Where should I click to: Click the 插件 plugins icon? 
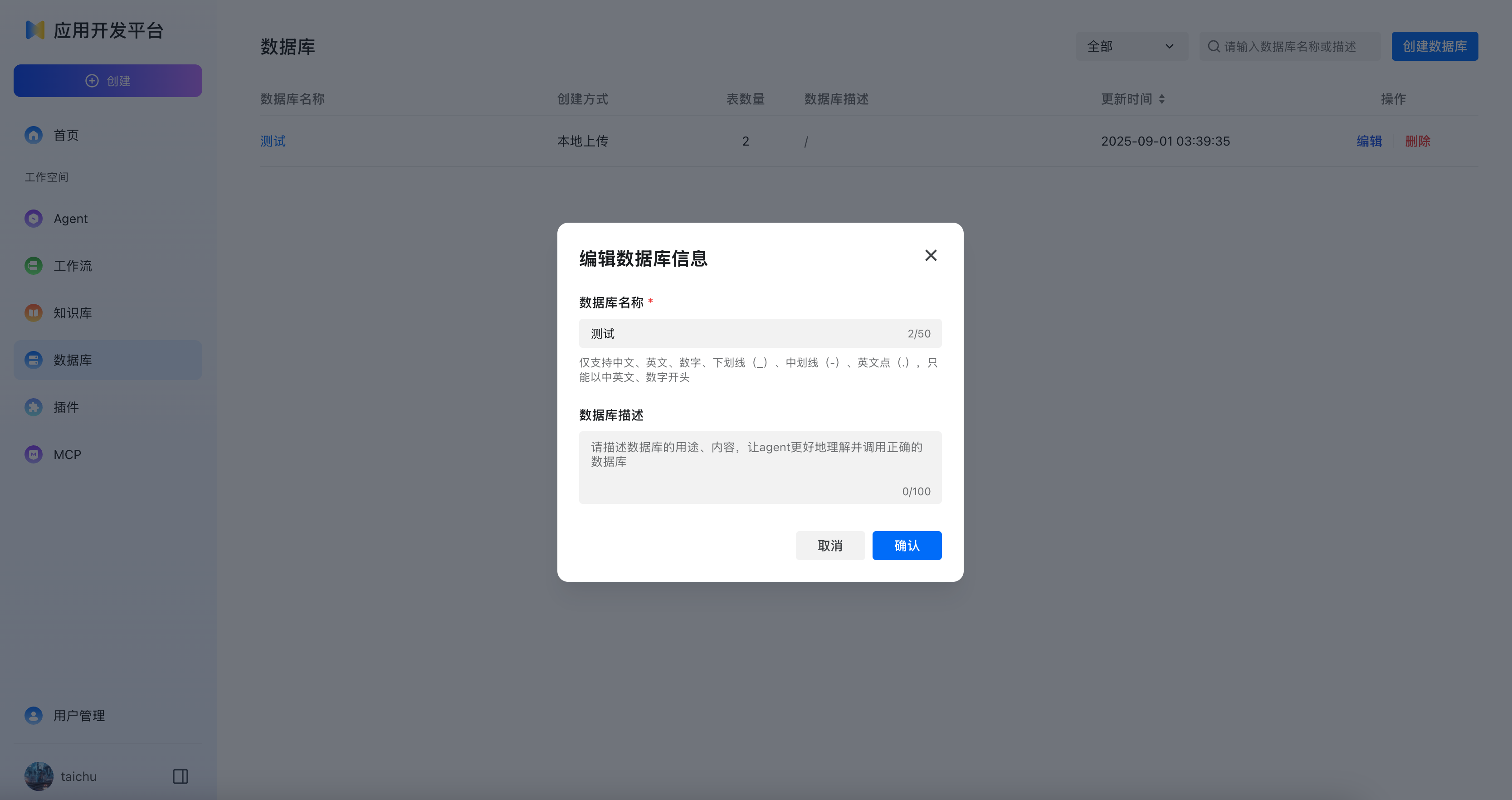pyautogui.click(x=34, y=407)
